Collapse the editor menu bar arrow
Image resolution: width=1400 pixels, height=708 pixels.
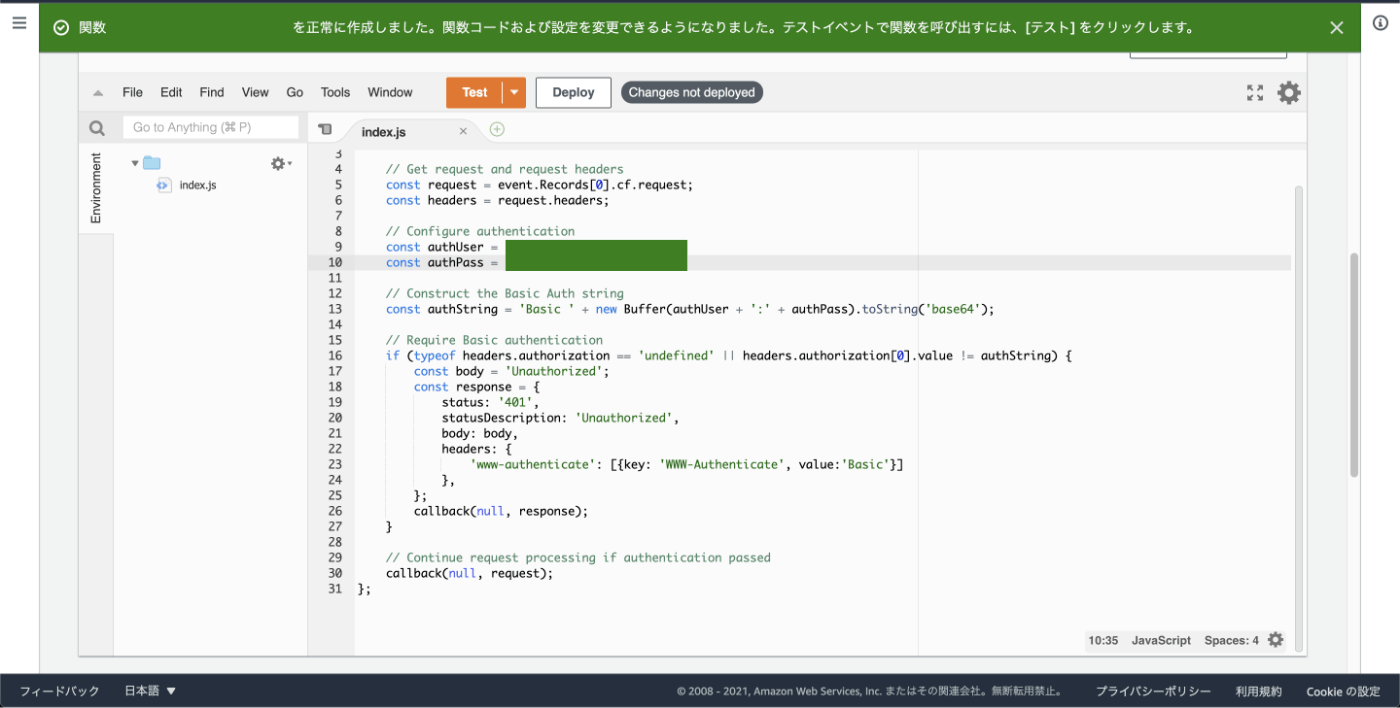point(98,93)
